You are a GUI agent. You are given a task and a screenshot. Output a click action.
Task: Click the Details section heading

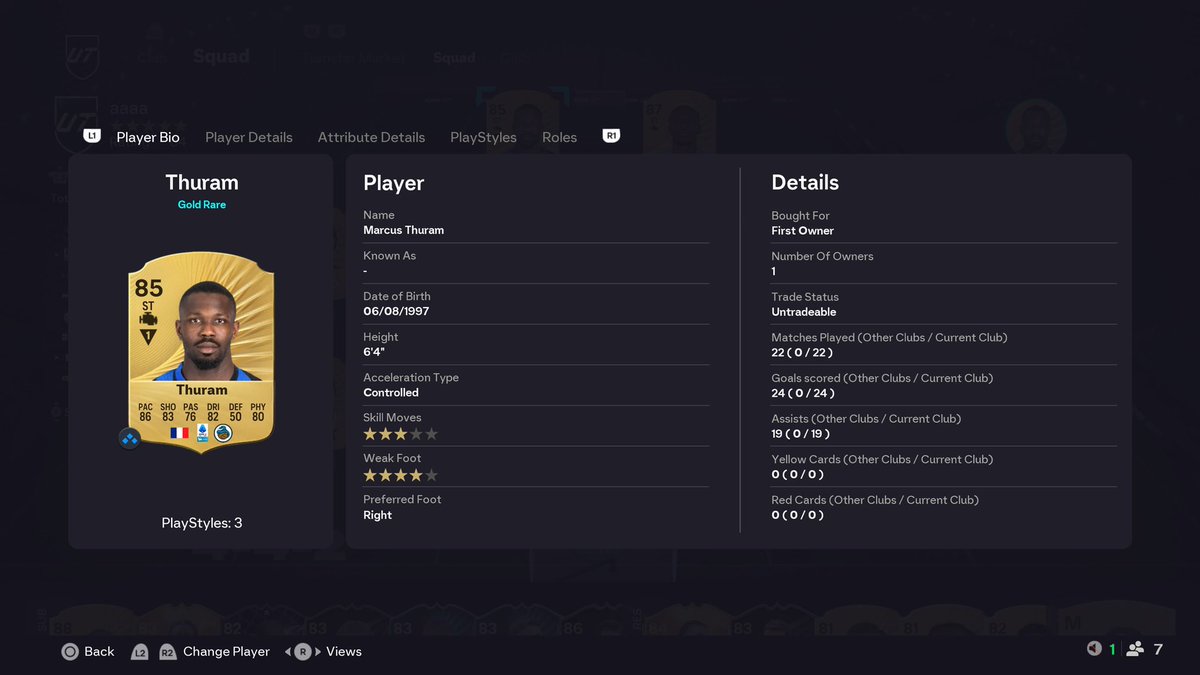[x=805, y=183]
